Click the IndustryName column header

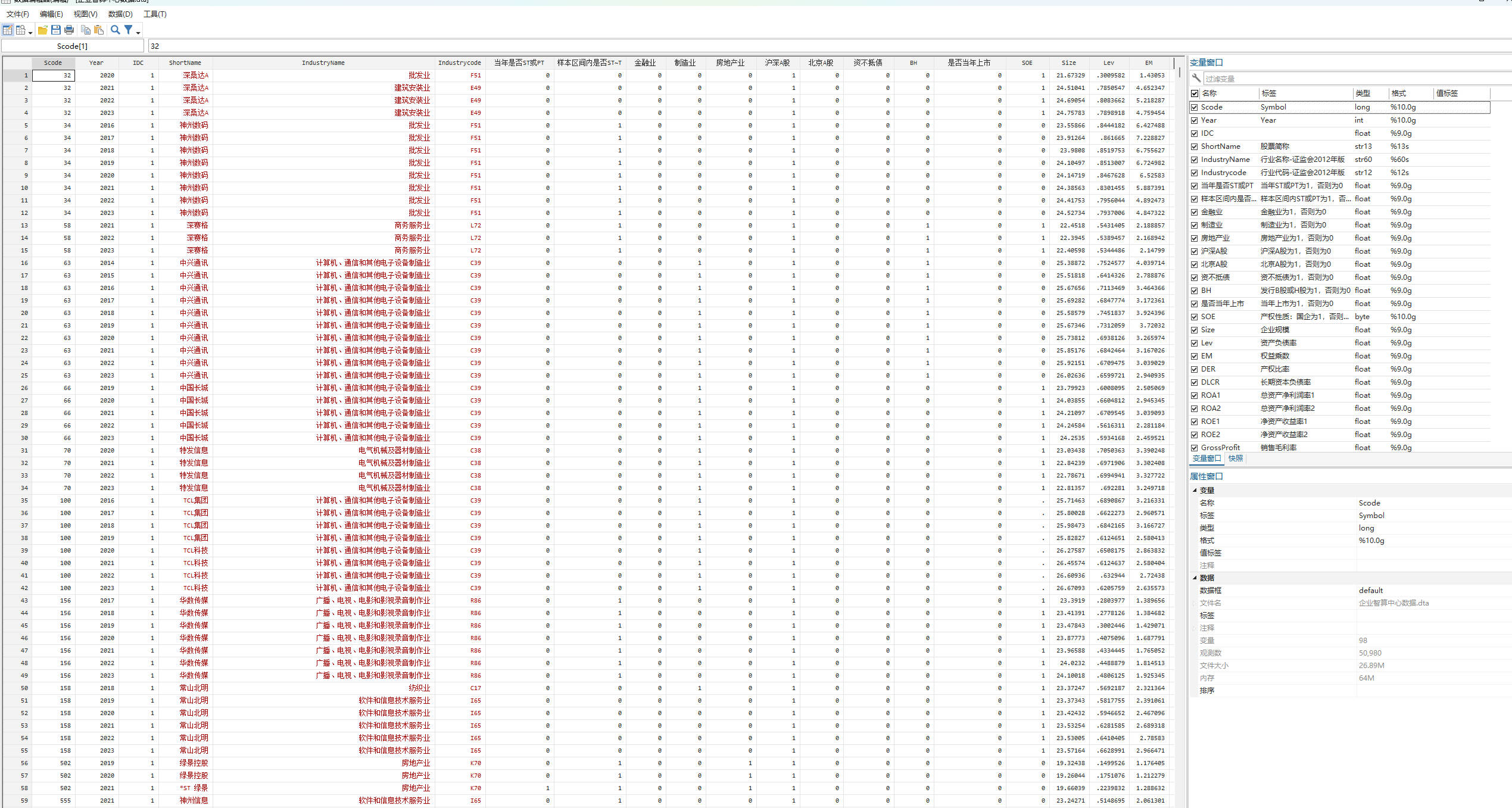click(x=323, y=63)
